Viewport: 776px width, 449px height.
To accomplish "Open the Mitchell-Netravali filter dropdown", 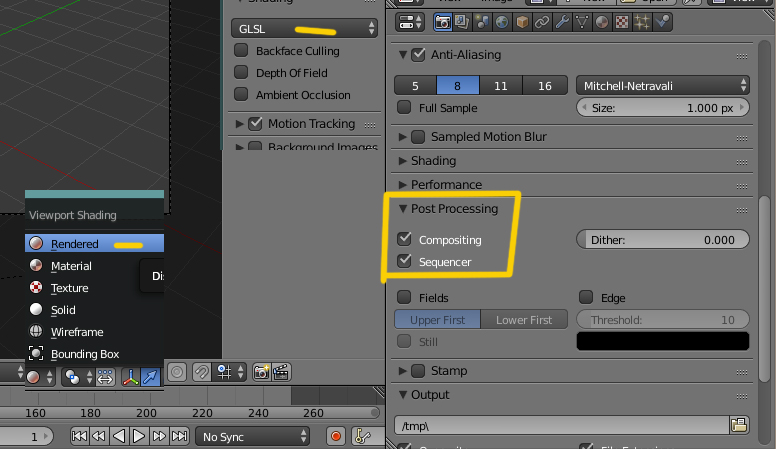I will coord(663,86).
